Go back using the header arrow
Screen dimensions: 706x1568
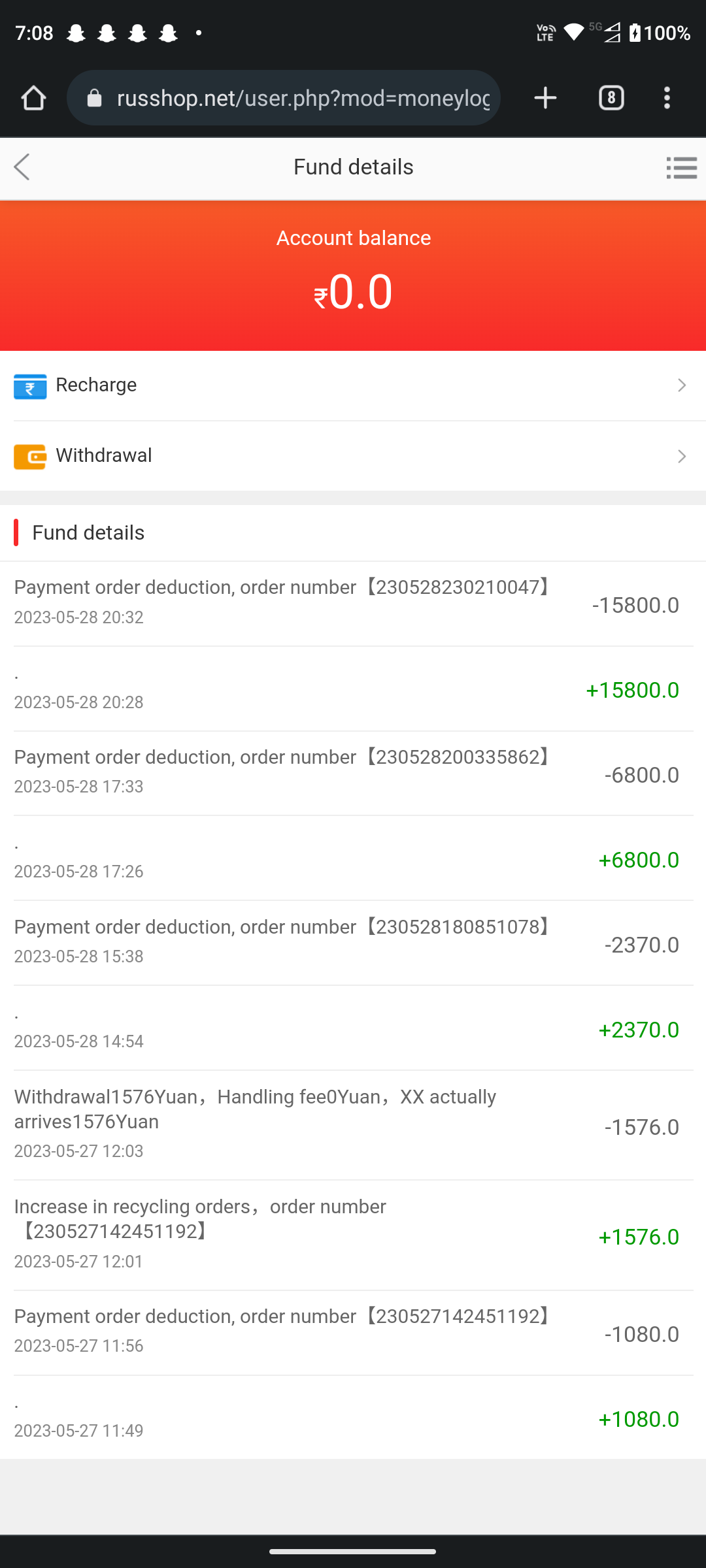pos(22,167)
